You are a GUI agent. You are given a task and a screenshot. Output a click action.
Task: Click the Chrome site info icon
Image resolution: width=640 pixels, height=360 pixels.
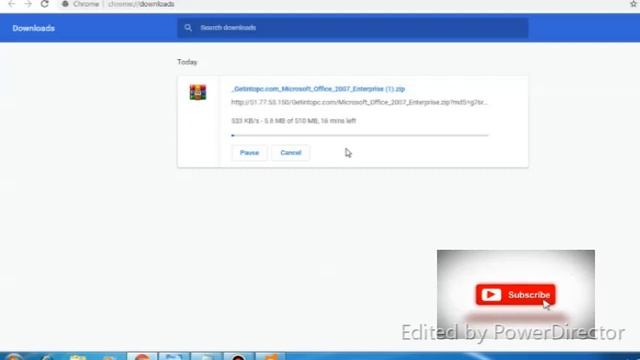coord(65,4)
